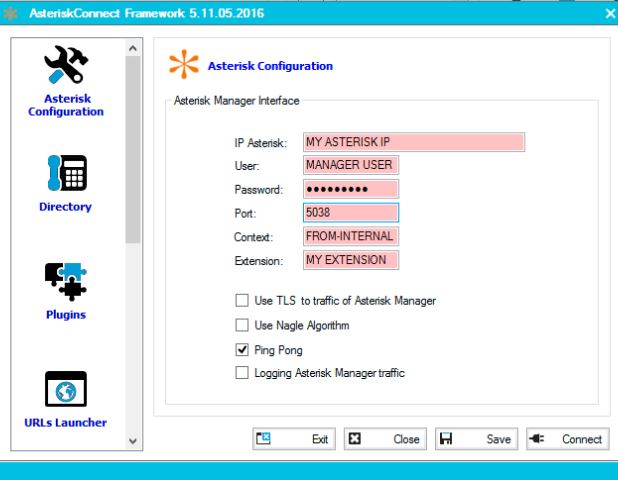Select the Plugins puzzle piece icon
Viewport: 618px width, 480px height.
tap(66, 280)
